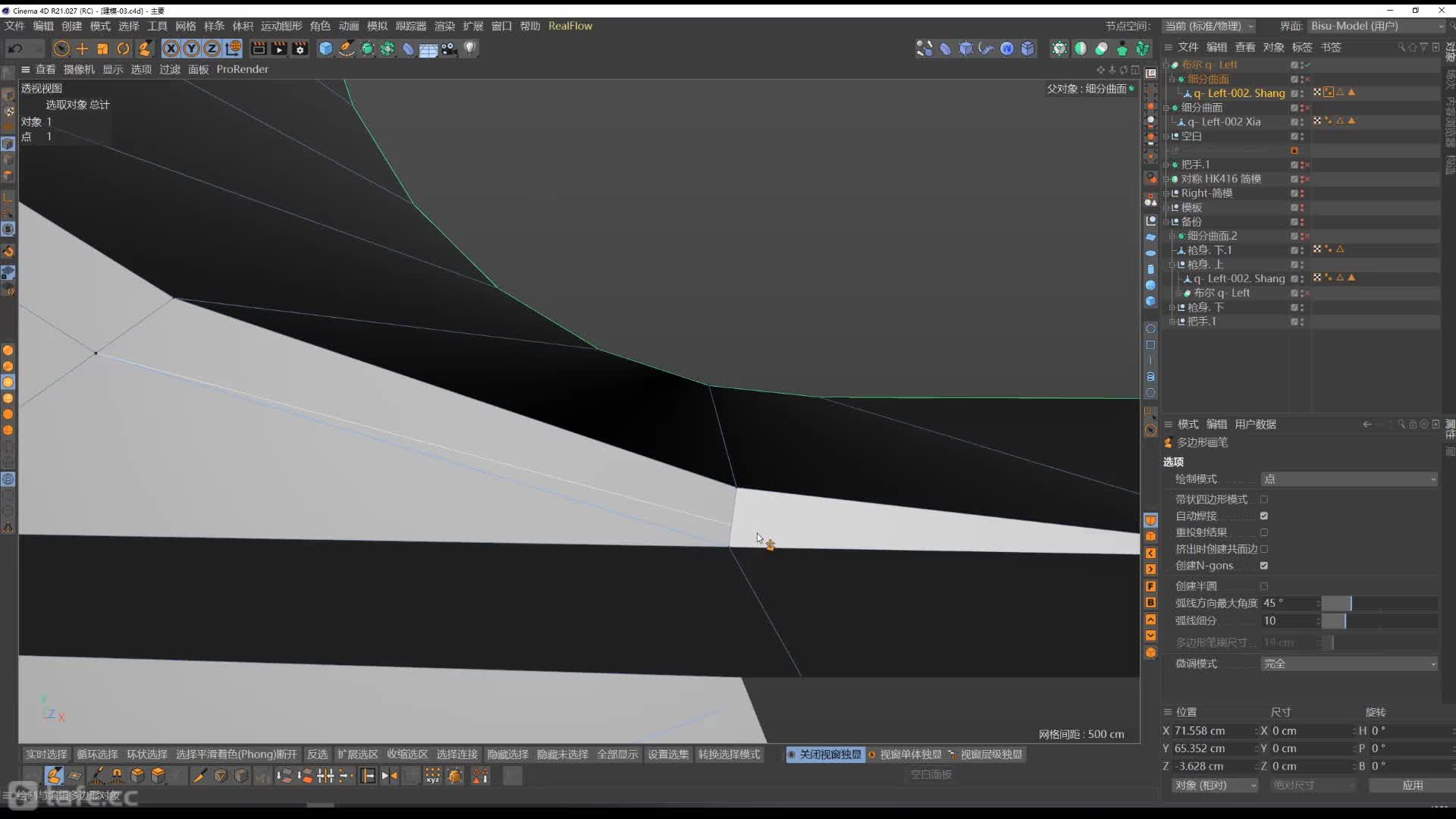Open the 界面 Bisu-Model layout dropdown
The width and height of the screenshot is (1456, 819).
[1376, 26]
